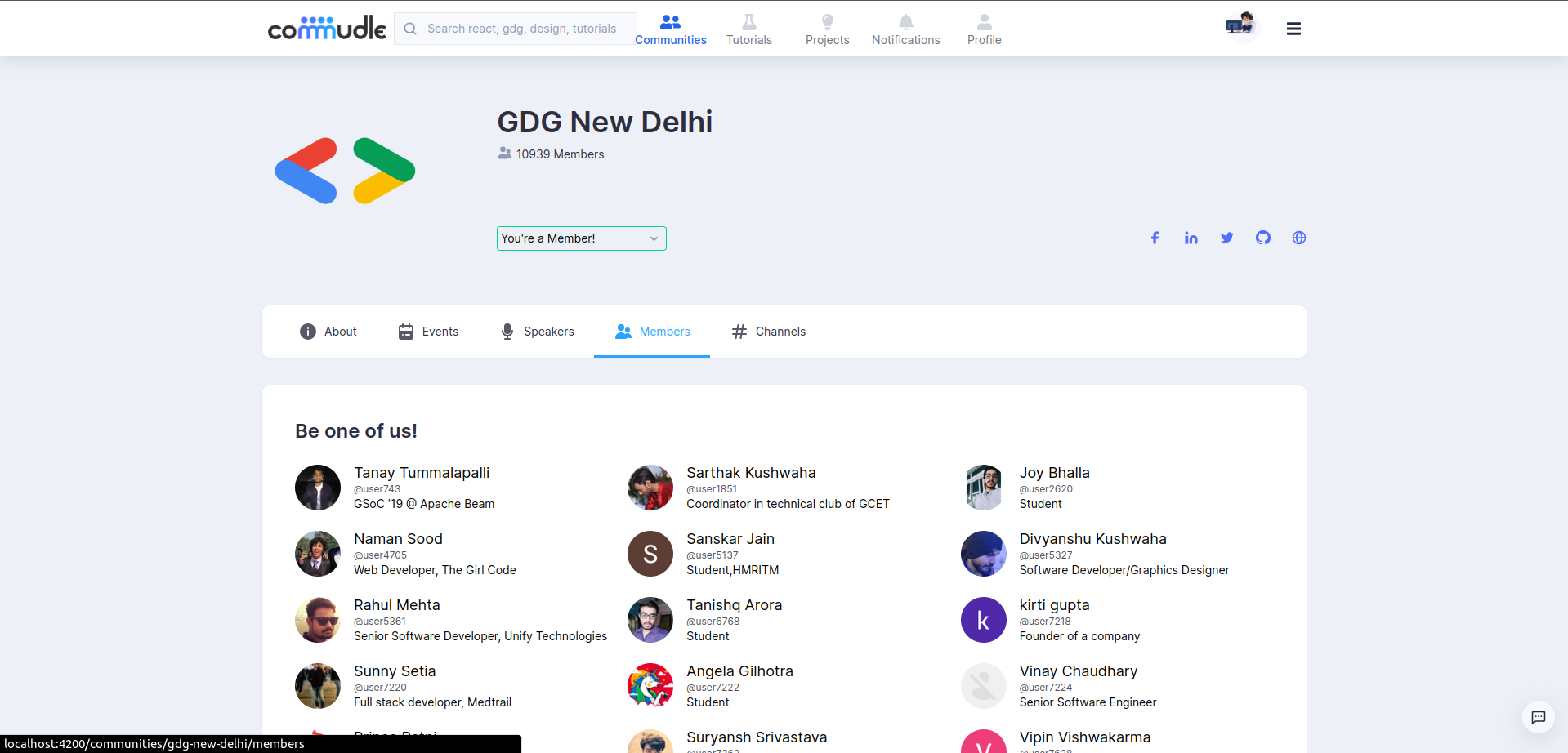Open Profile in top navigation
Screen dimensions: 1568x753
click(x=985, y=29)
